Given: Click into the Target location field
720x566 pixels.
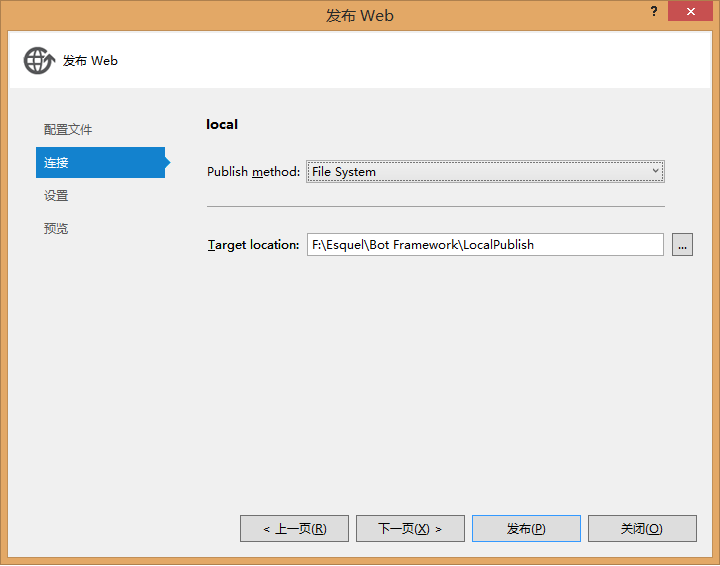Looking at the screenshot, I should (x=485, y=245).
